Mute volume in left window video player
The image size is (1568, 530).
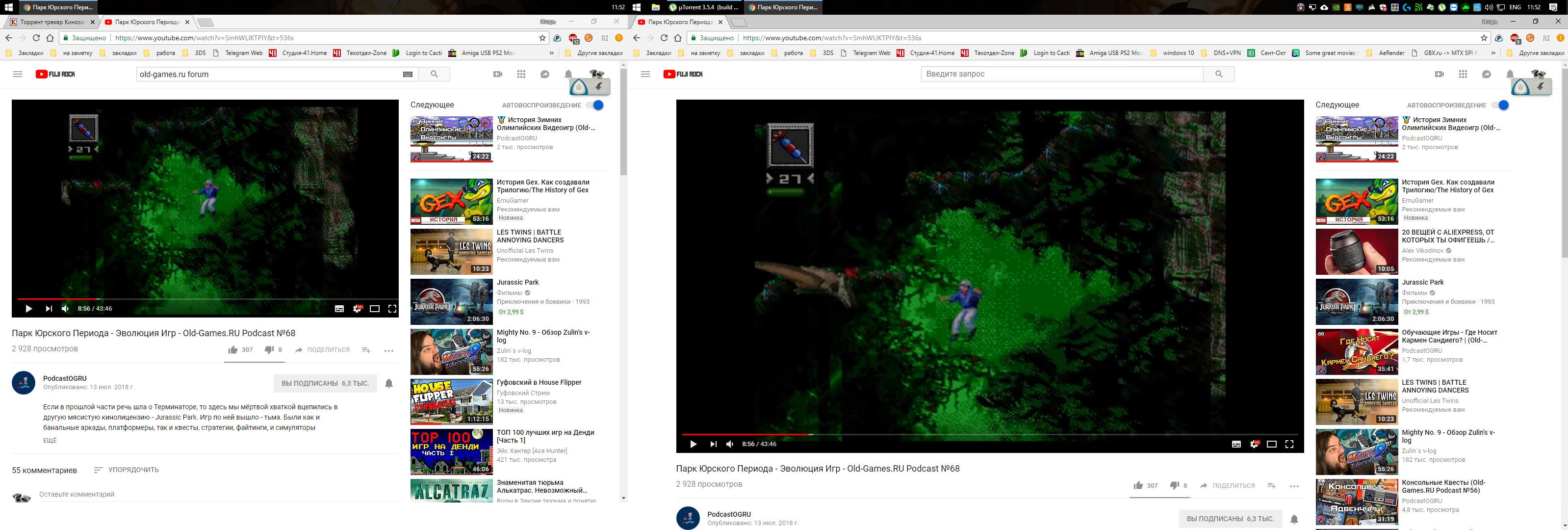pos(65,309)
